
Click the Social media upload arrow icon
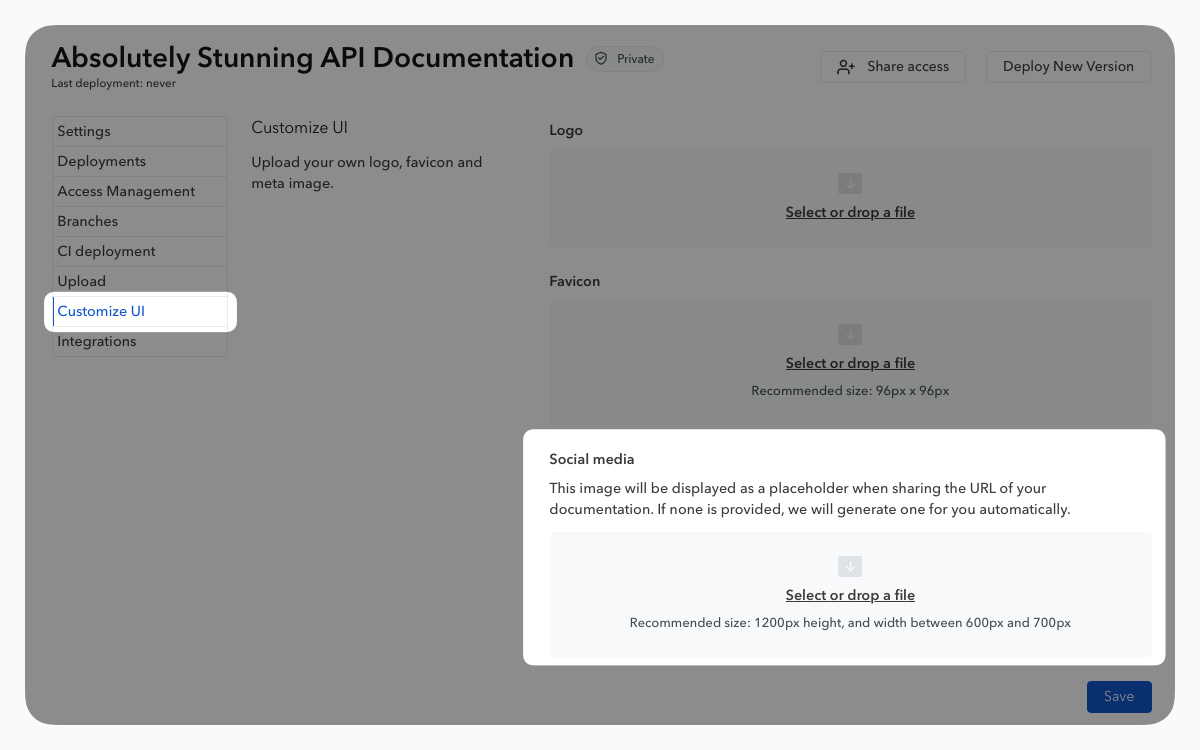pyautogui.click(x=850, y=567)
